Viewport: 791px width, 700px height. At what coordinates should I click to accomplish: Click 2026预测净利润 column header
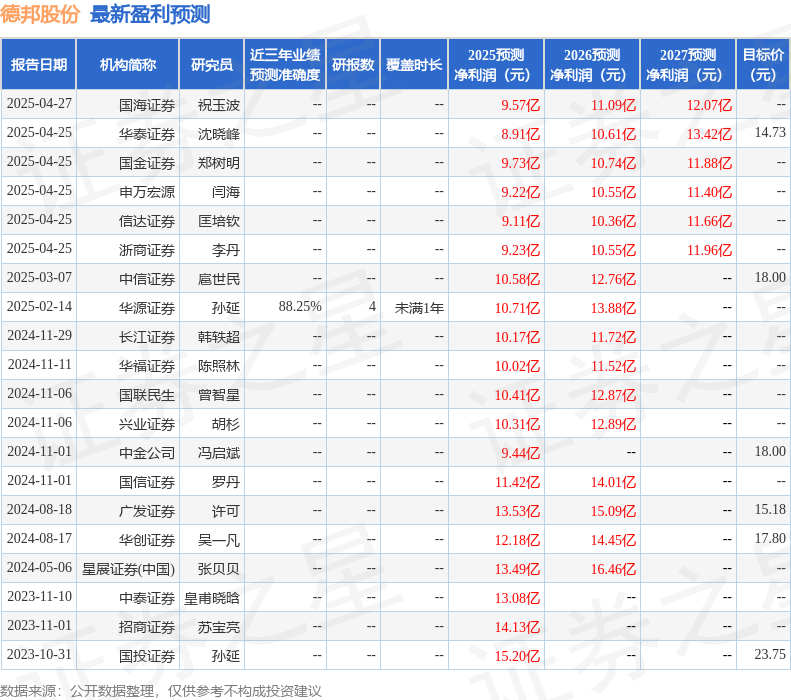tap(592, 65)
